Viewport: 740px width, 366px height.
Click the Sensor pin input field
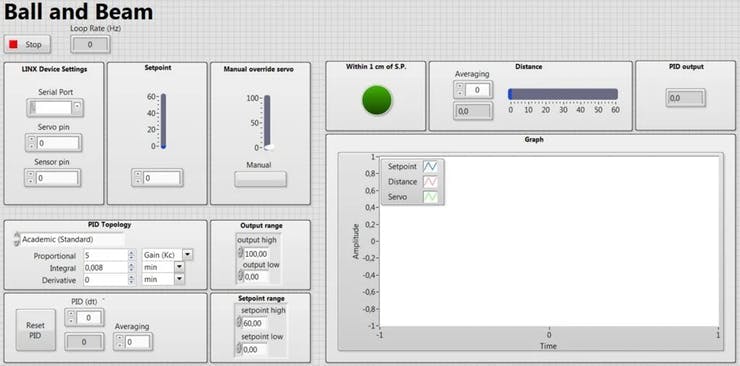tap(57, 178)
